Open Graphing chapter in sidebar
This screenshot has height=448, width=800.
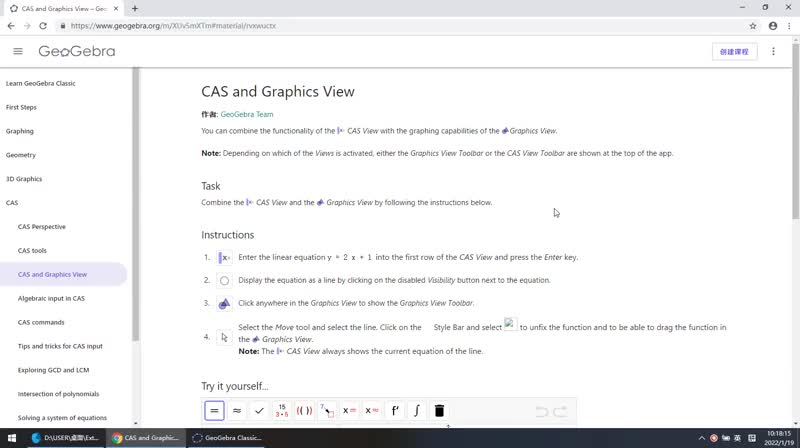click(x=20, y=131)
